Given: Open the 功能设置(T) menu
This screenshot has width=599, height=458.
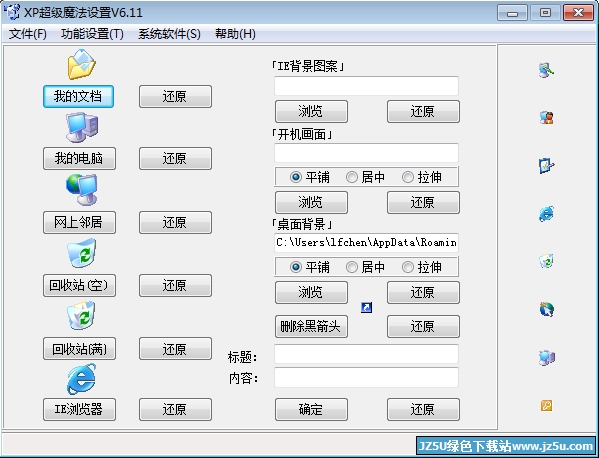Looking at the screenshot, I should pyautogui.click(x=92, y=34).
